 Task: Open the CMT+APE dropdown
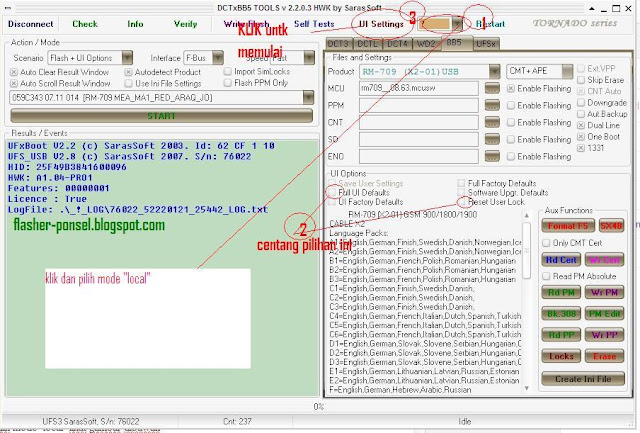point(567,71)
